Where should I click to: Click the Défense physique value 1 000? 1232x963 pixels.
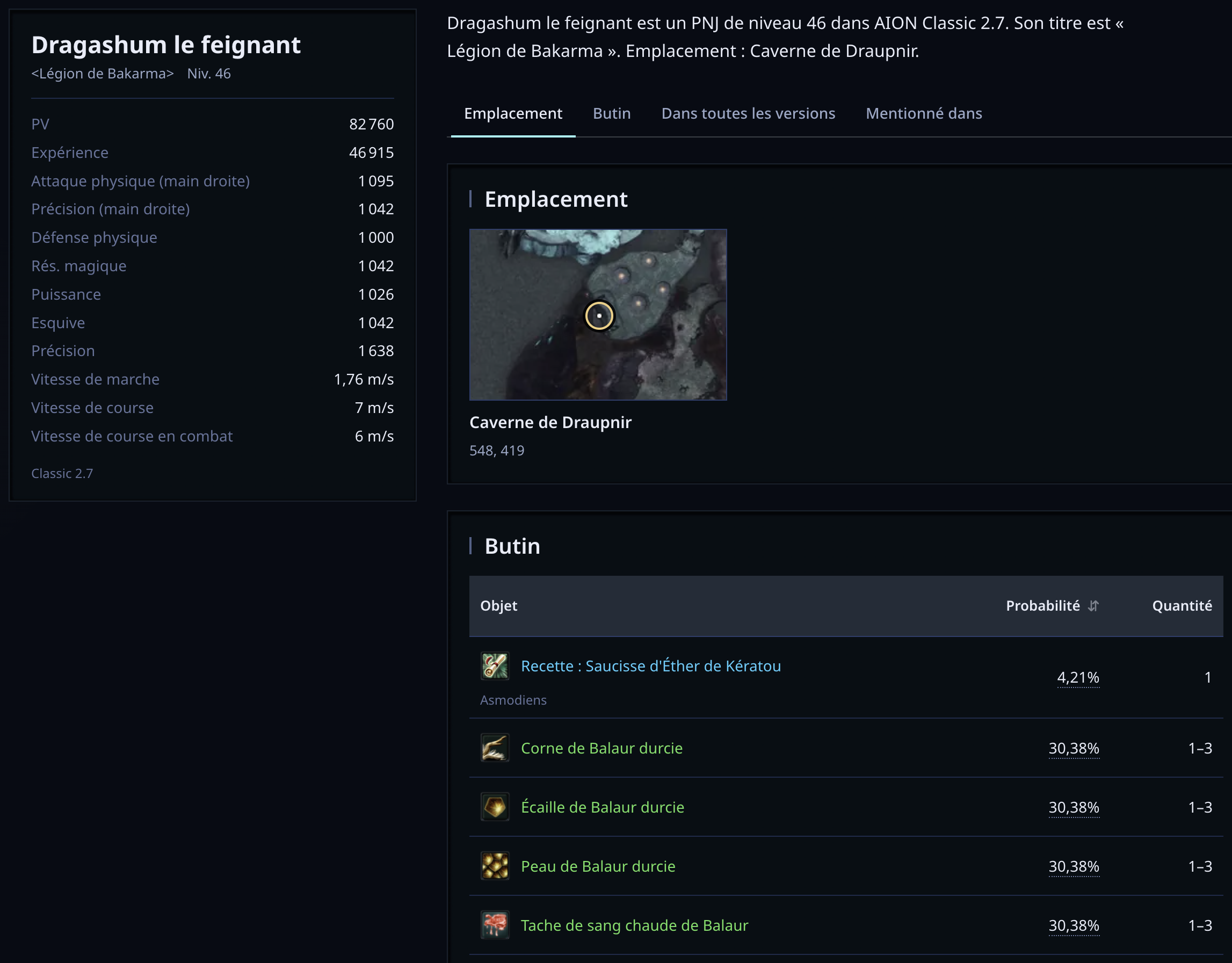coord(376,237)
